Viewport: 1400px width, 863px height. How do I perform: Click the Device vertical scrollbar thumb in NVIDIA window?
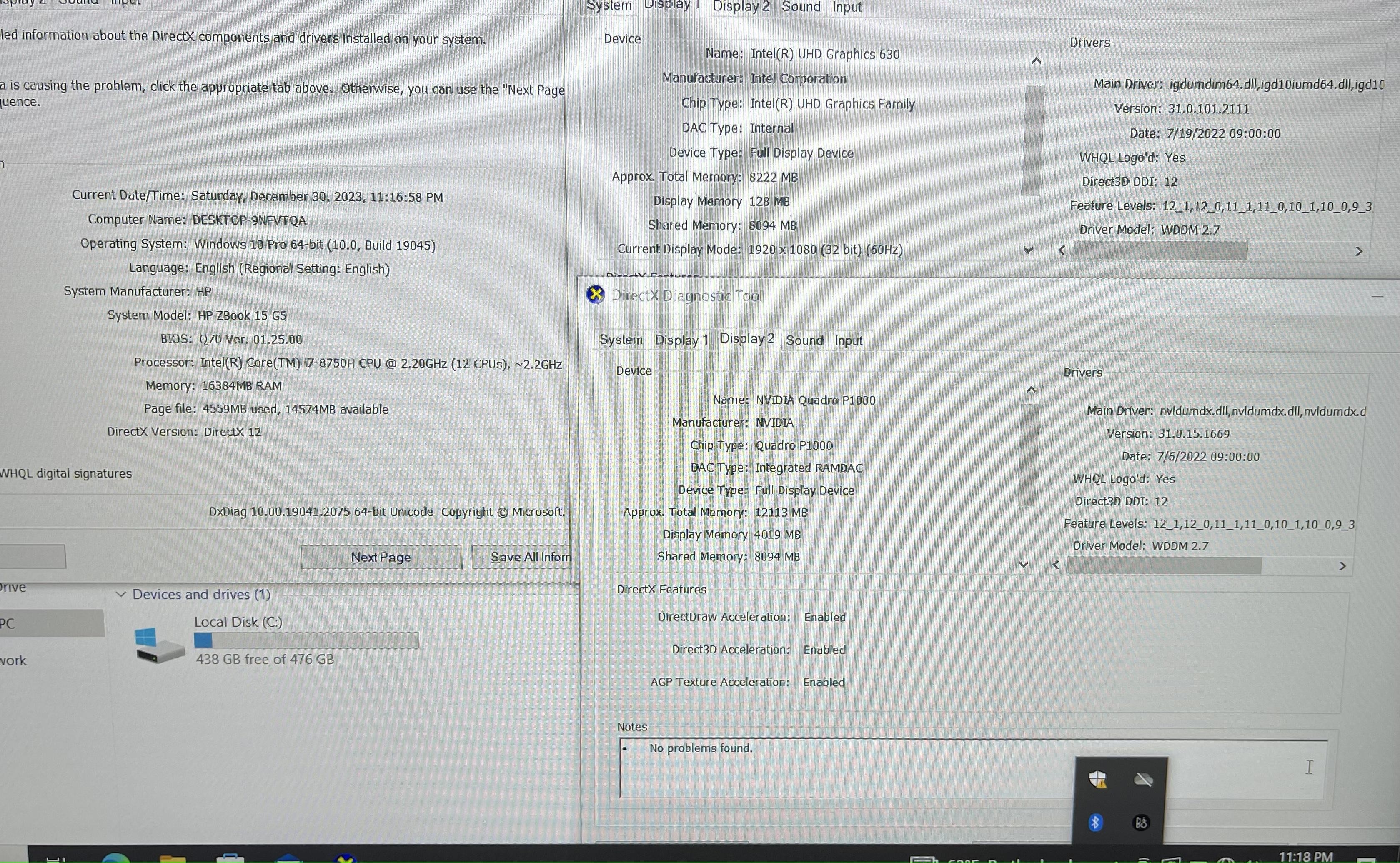coord(1029,455)
